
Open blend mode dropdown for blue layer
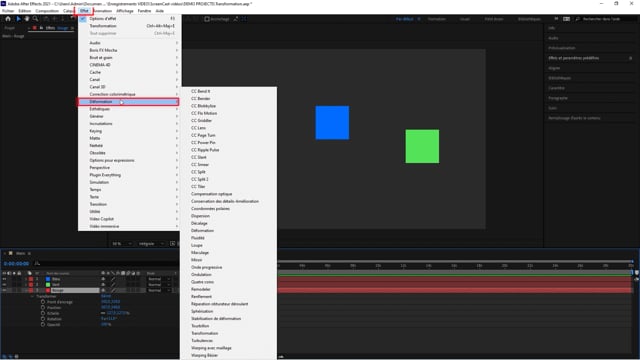[159, 279]
